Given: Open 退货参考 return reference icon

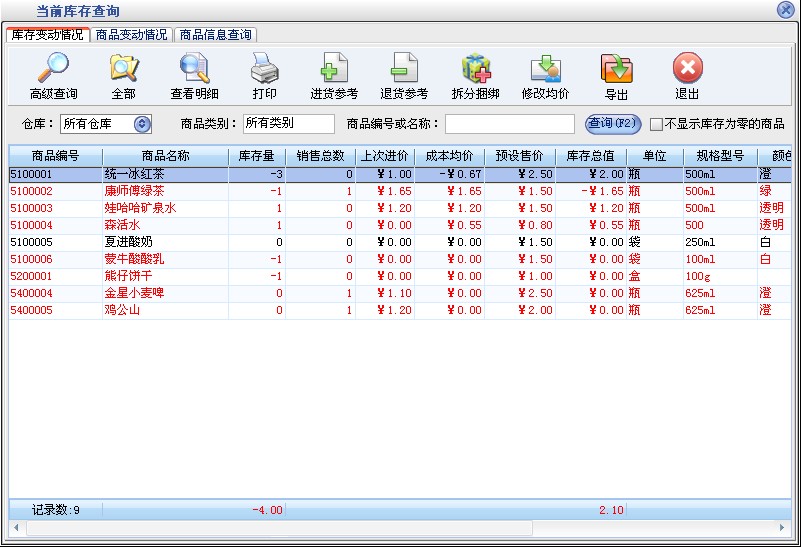Looking at the screenshot, I should [404, 69].
